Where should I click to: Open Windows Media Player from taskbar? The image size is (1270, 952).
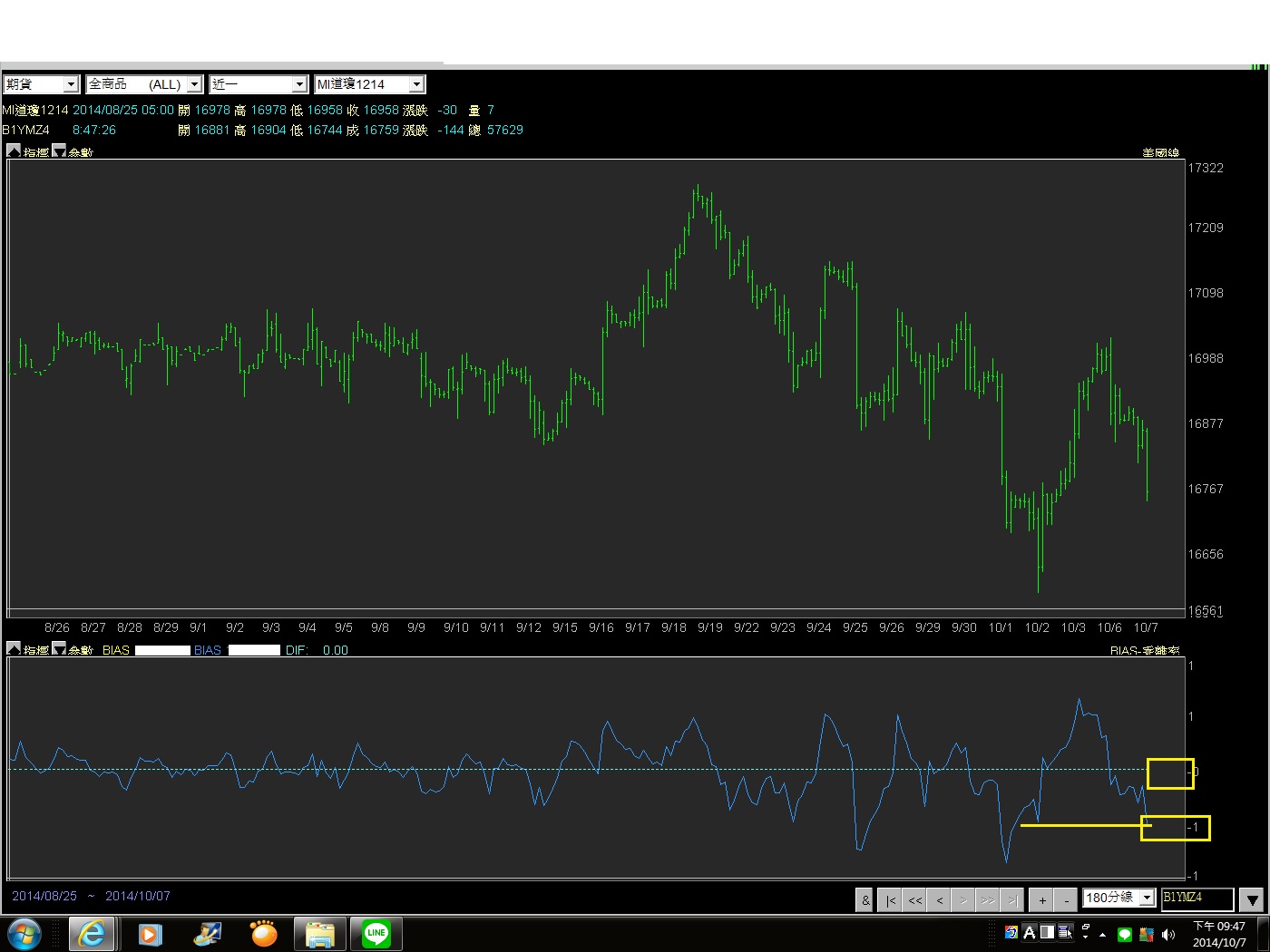point(150,933)
